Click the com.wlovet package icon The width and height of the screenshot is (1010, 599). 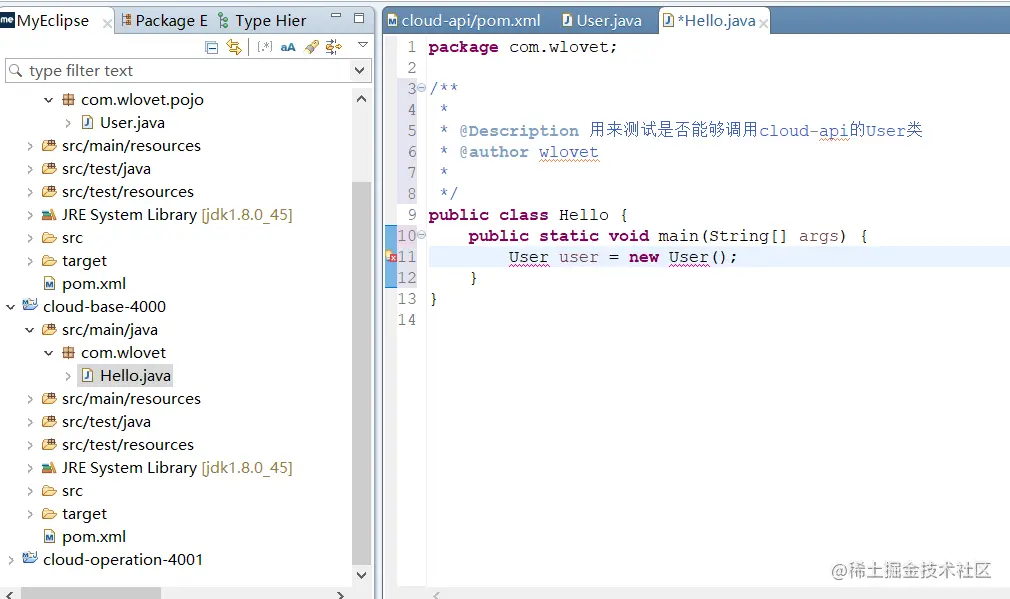pyautogui.click(x=68, y=353)
